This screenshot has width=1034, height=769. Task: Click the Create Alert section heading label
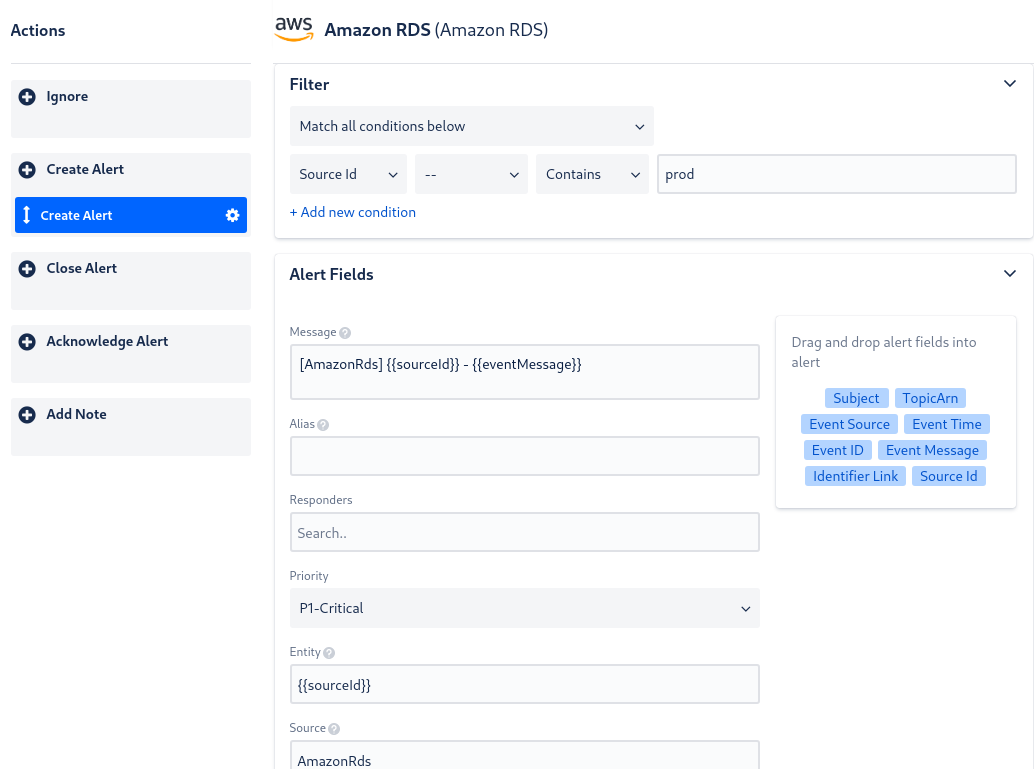[85, 169]
